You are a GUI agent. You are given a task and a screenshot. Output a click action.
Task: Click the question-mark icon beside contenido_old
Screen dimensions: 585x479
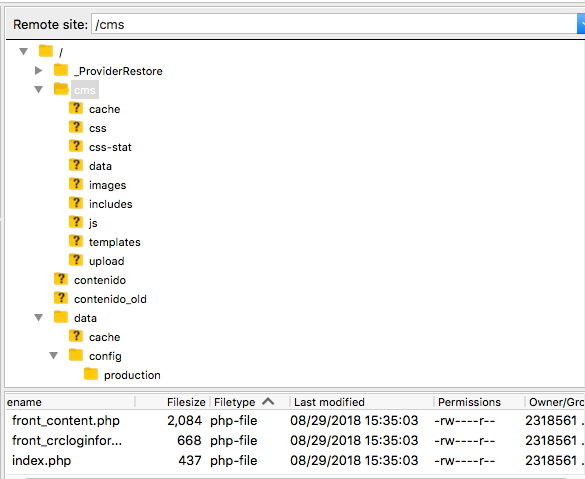61,298
